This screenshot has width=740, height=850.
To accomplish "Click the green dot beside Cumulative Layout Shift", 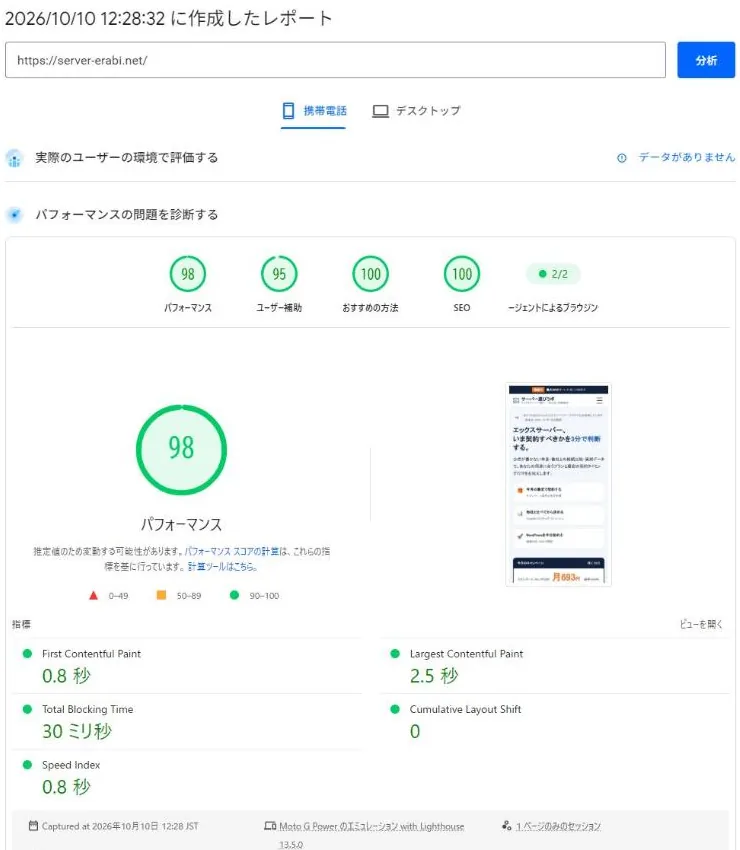I will 395,709.
